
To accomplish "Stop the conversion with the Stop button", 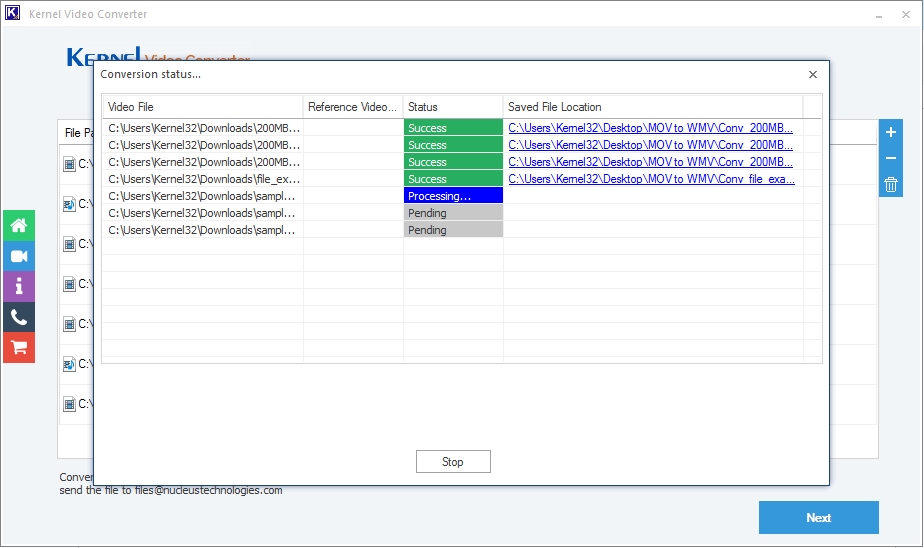I will [453, 461].
